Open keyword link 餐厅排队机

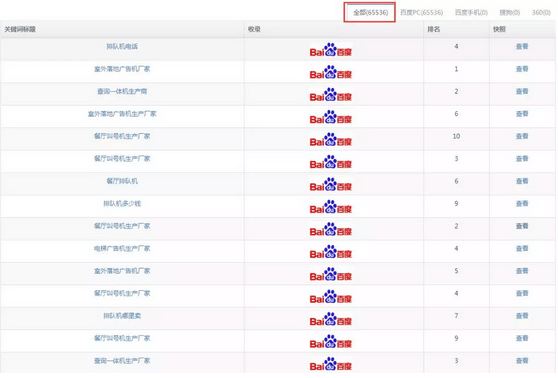pos(122,181)
